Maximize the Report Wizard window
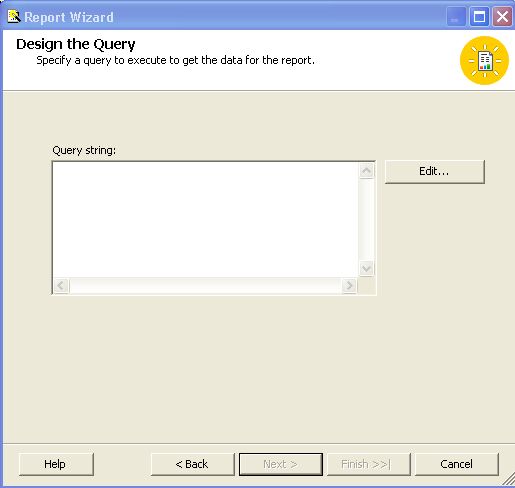515x488 pixels. pyautogui.click(x=479, y=16)
